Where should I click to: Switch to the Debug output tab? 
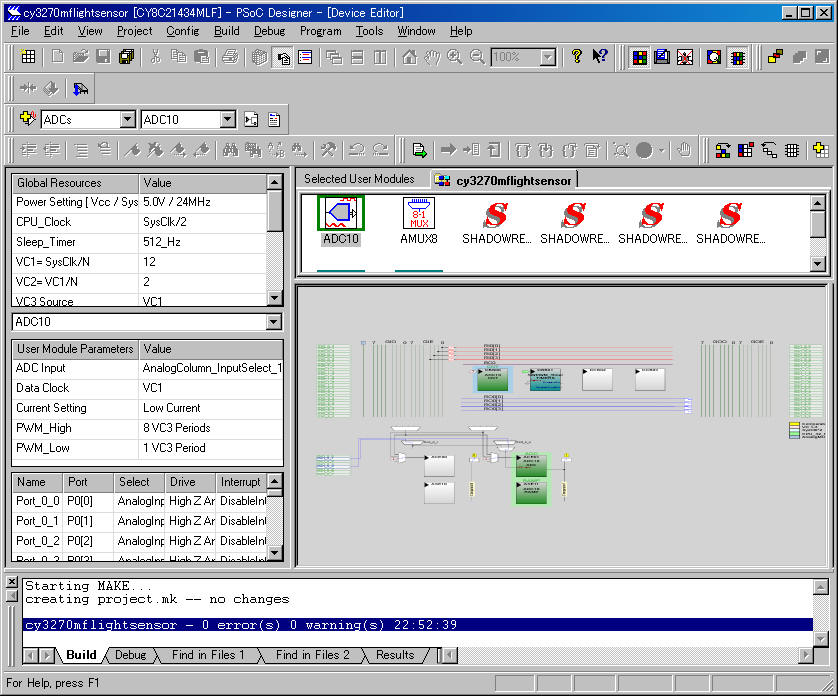[130, 655]
